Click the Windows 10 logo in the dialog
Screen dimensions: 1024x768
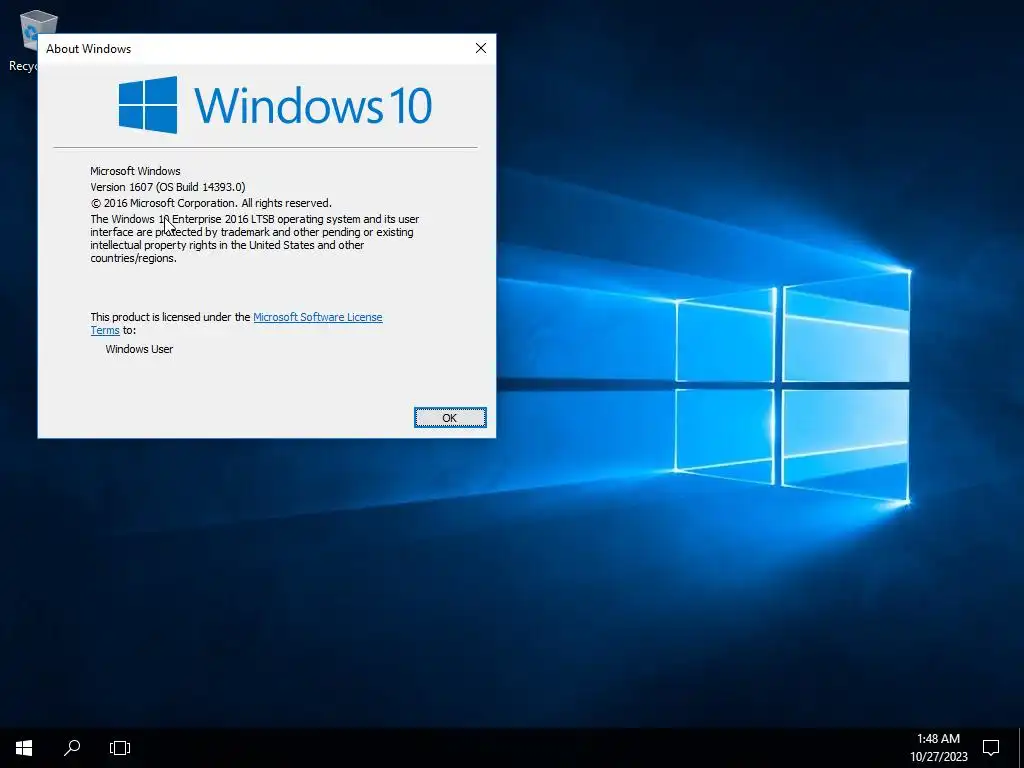tap(275, 104)
